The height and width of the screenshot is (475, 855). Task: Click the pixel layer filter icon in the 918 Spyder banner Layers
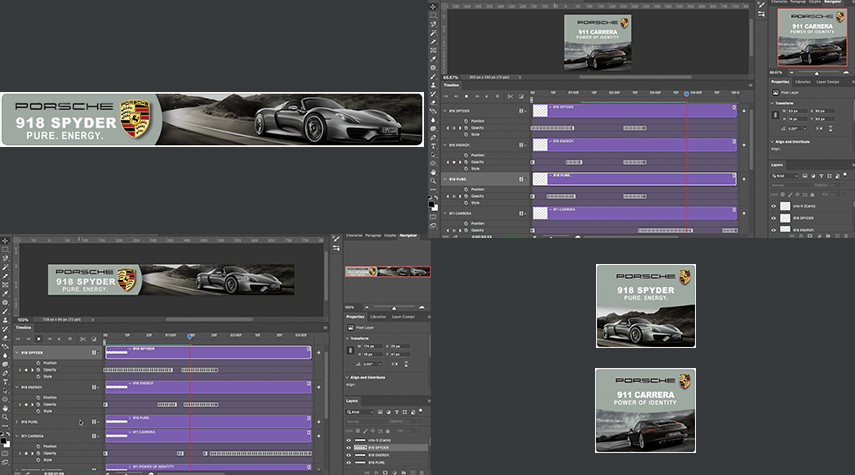point(381,412)
